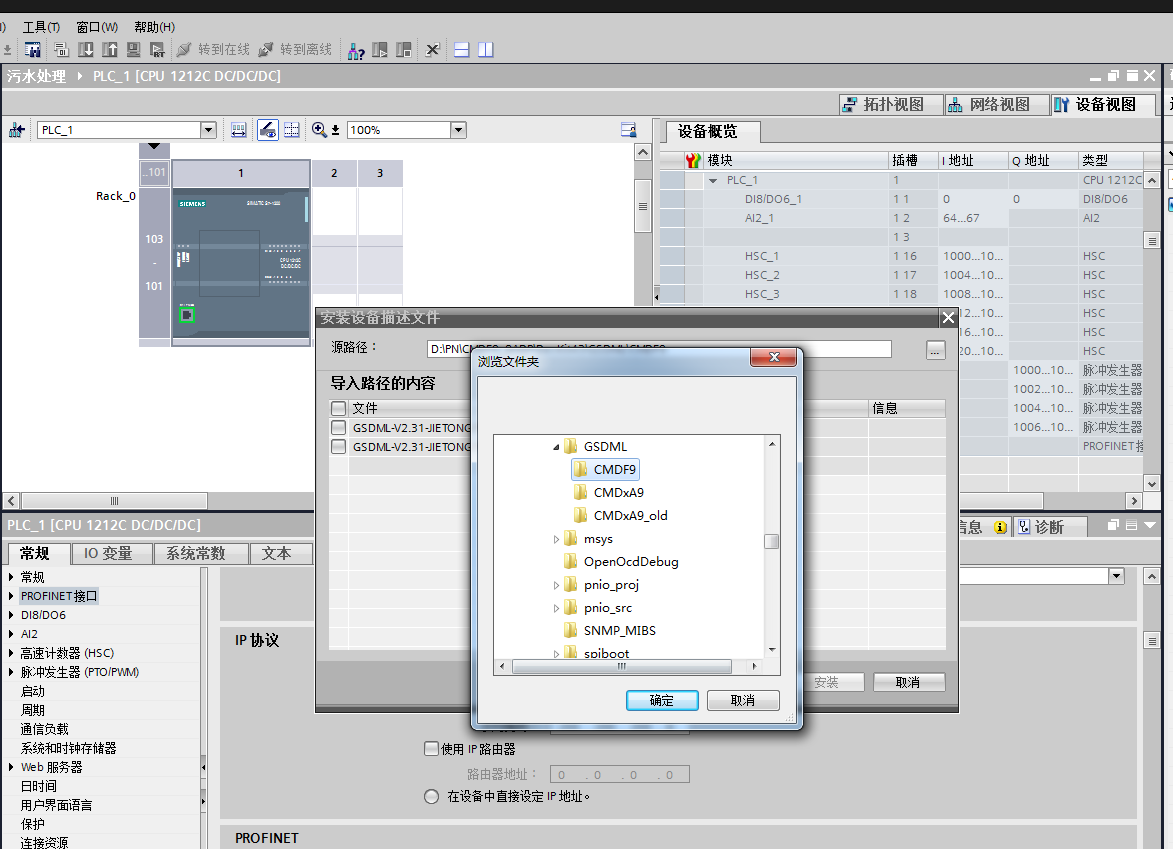
Task: Enable the 使用 IP 路由器 checkbox
Action: pos(431,749)
